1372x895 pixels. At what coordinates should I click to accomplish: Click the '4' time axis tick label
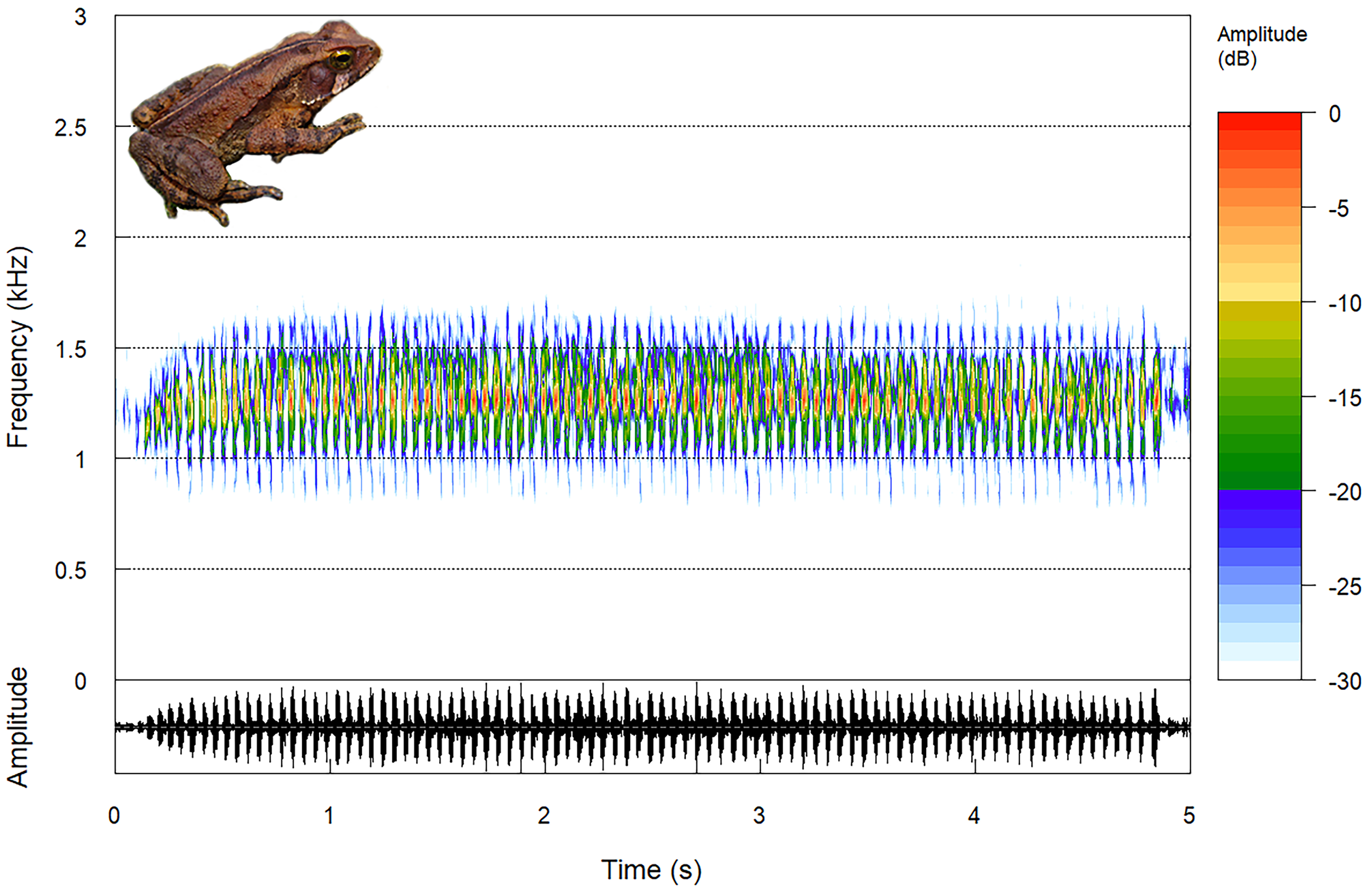point(974,816)
